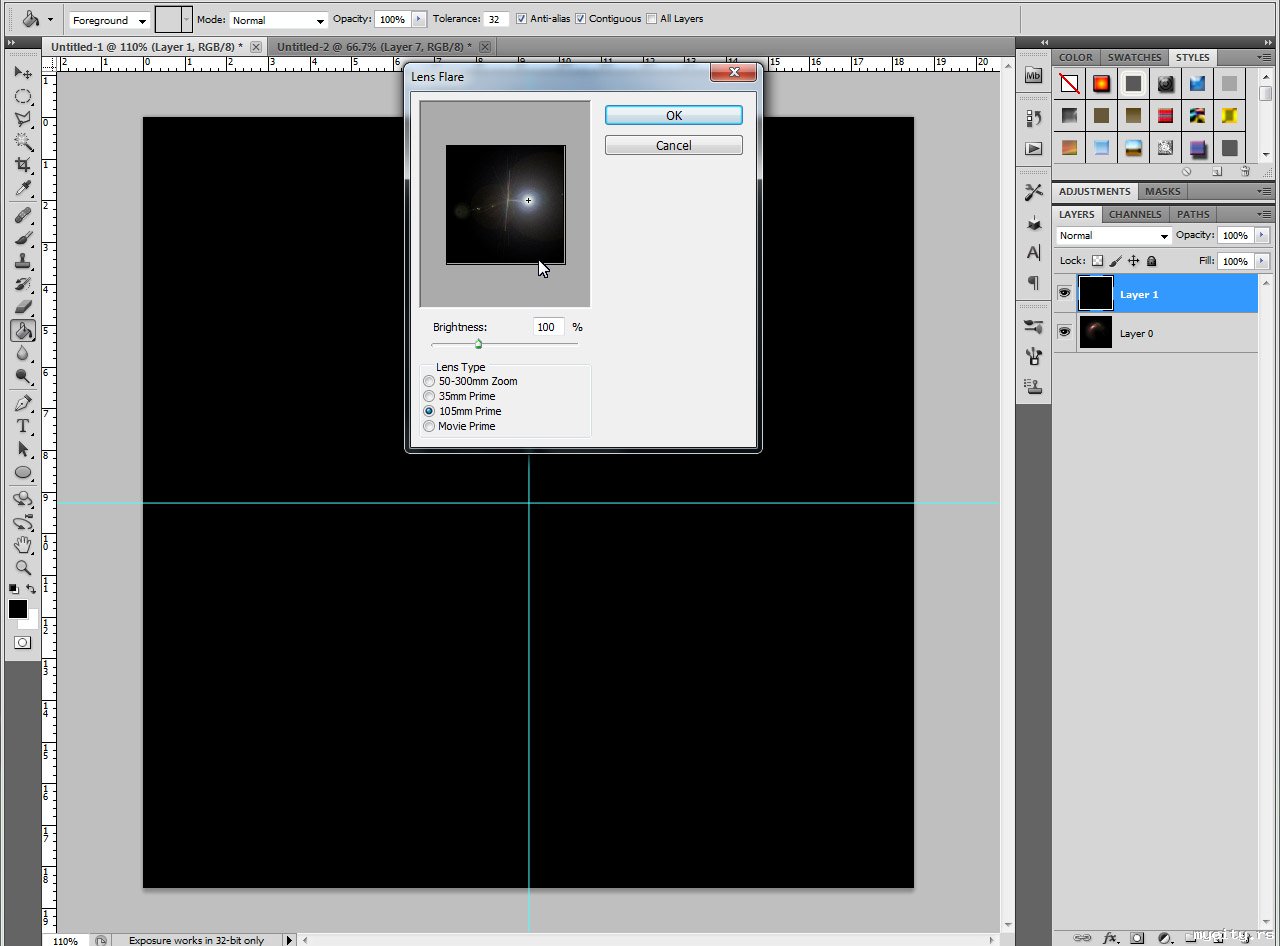Click OK in the Lens Flare dialog

pyautogui.click(x=673, y=115)
